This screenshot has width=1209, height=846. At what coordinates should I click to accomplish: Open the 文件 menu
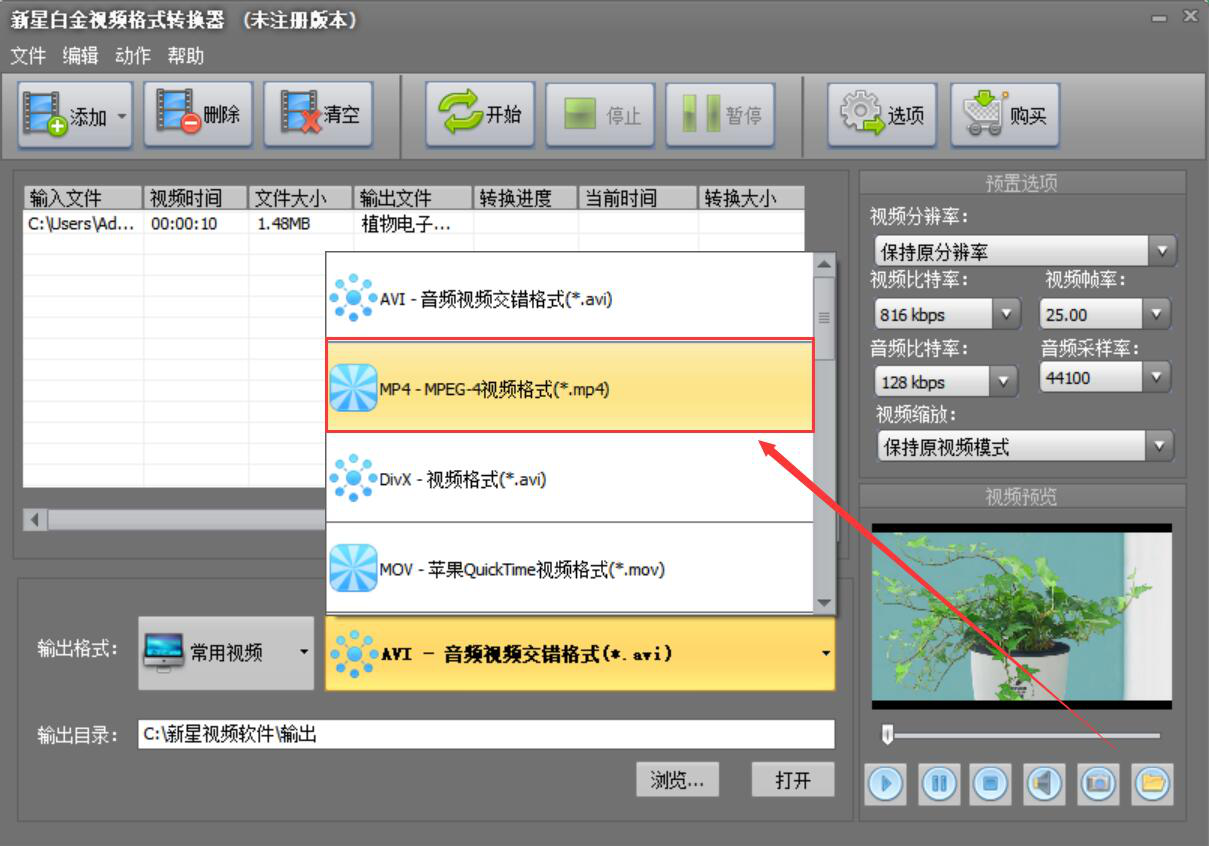coord(28,56)
